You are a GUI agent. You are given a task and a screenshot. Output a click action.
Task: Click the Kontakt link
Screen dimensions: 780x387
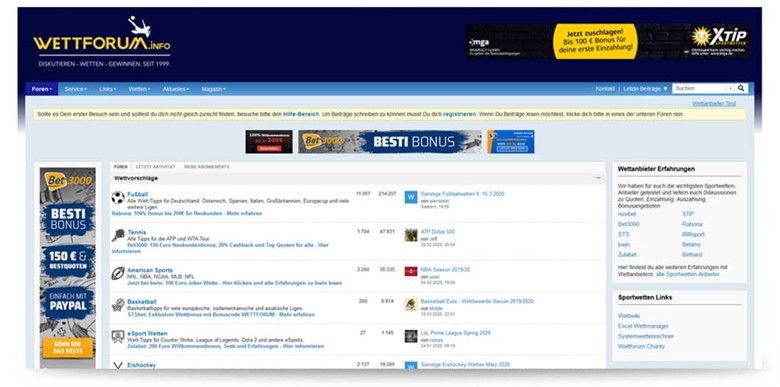point(605,89)
